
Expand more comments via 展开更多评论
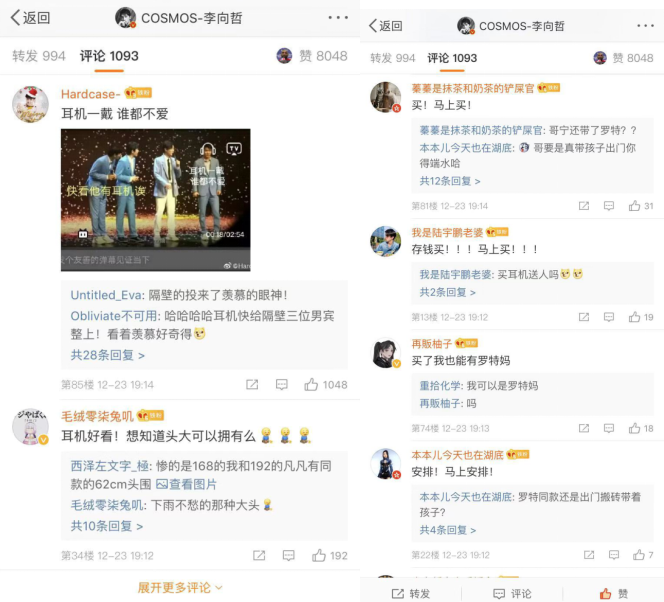(180, 588)
